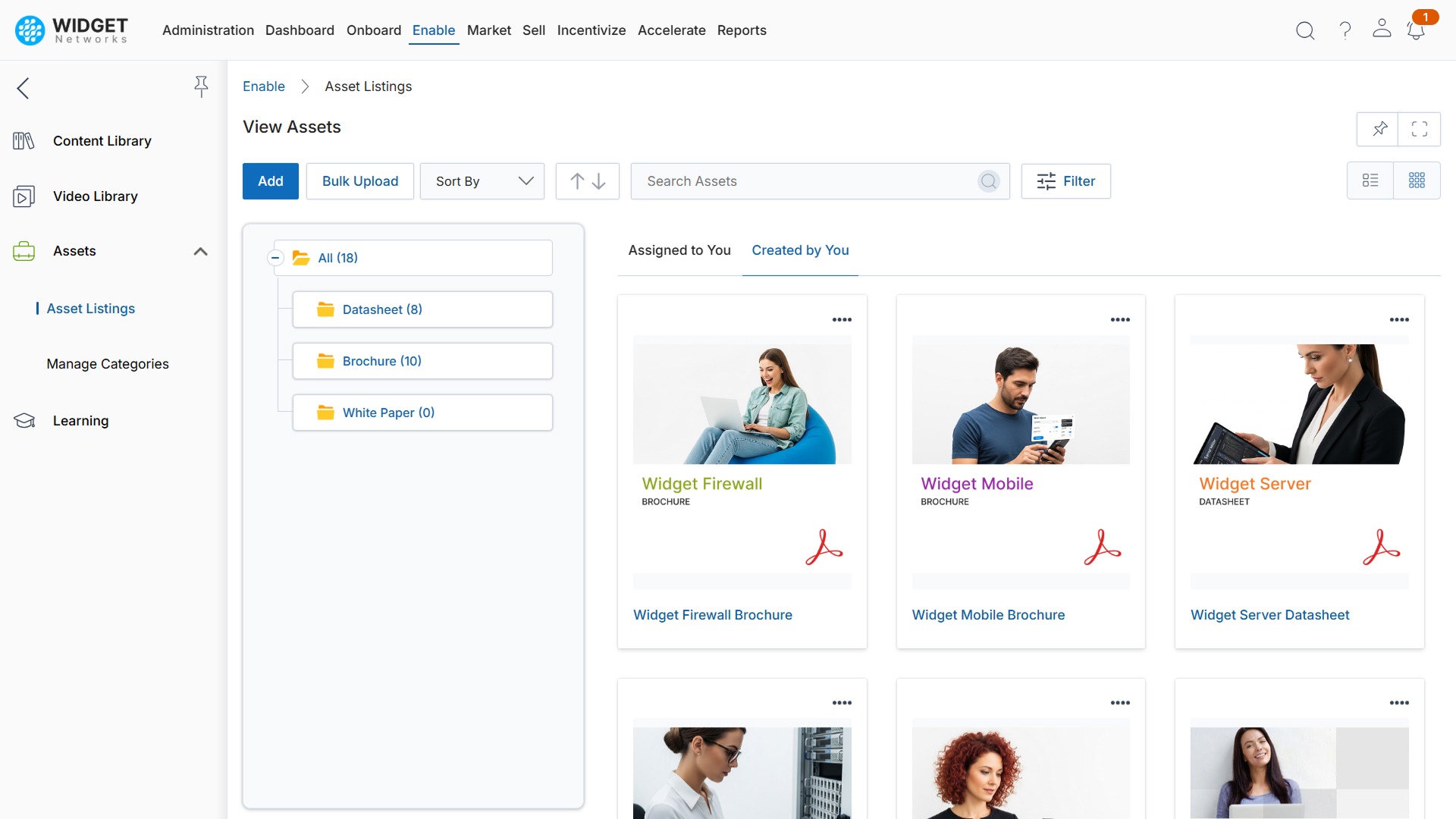Click the fullscreen expand icon near View Assets
This screenshot has height=819, width=1456.
click(x=1420, y=129)
